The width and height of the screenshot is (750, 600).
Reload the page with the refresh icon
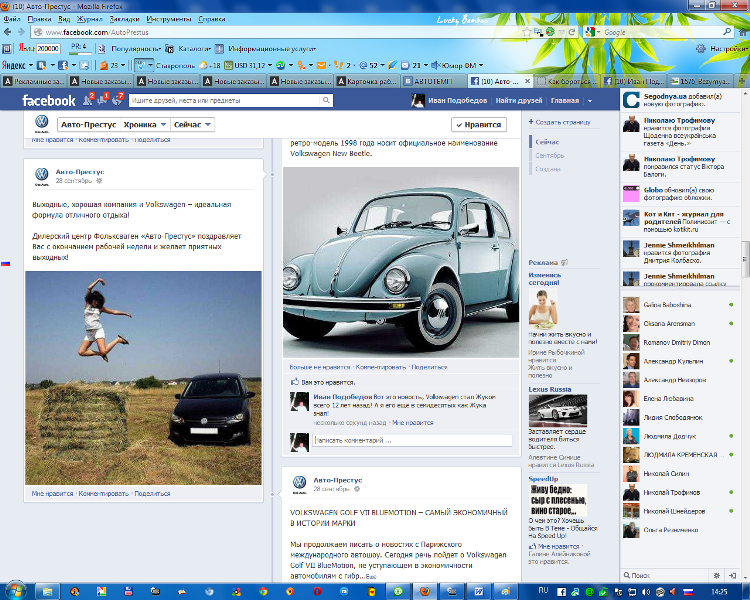572,32
